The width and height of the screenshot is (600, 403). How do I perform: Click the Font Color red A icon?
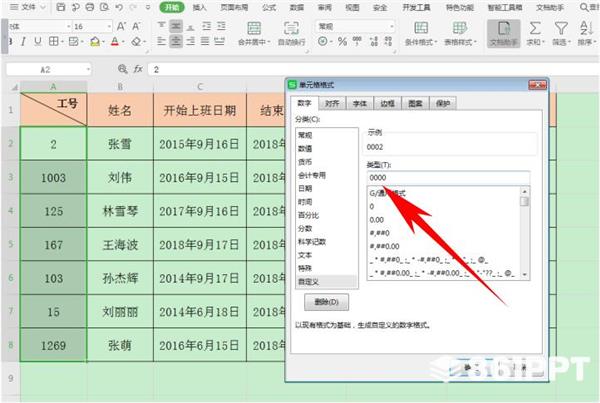(115, 41)
